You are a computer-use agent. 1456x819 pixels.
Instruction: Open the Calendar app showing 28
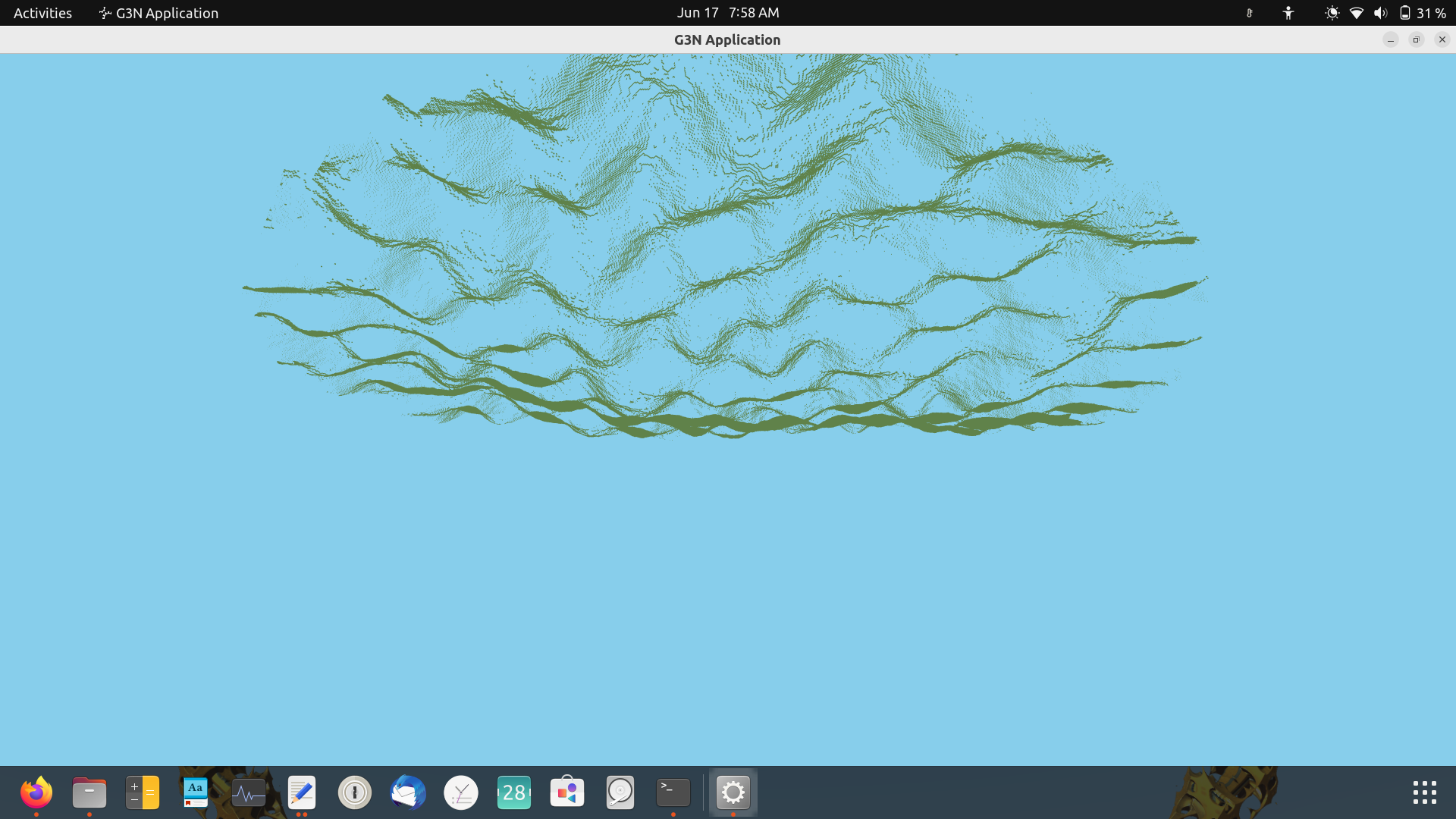tap(514, 793)
